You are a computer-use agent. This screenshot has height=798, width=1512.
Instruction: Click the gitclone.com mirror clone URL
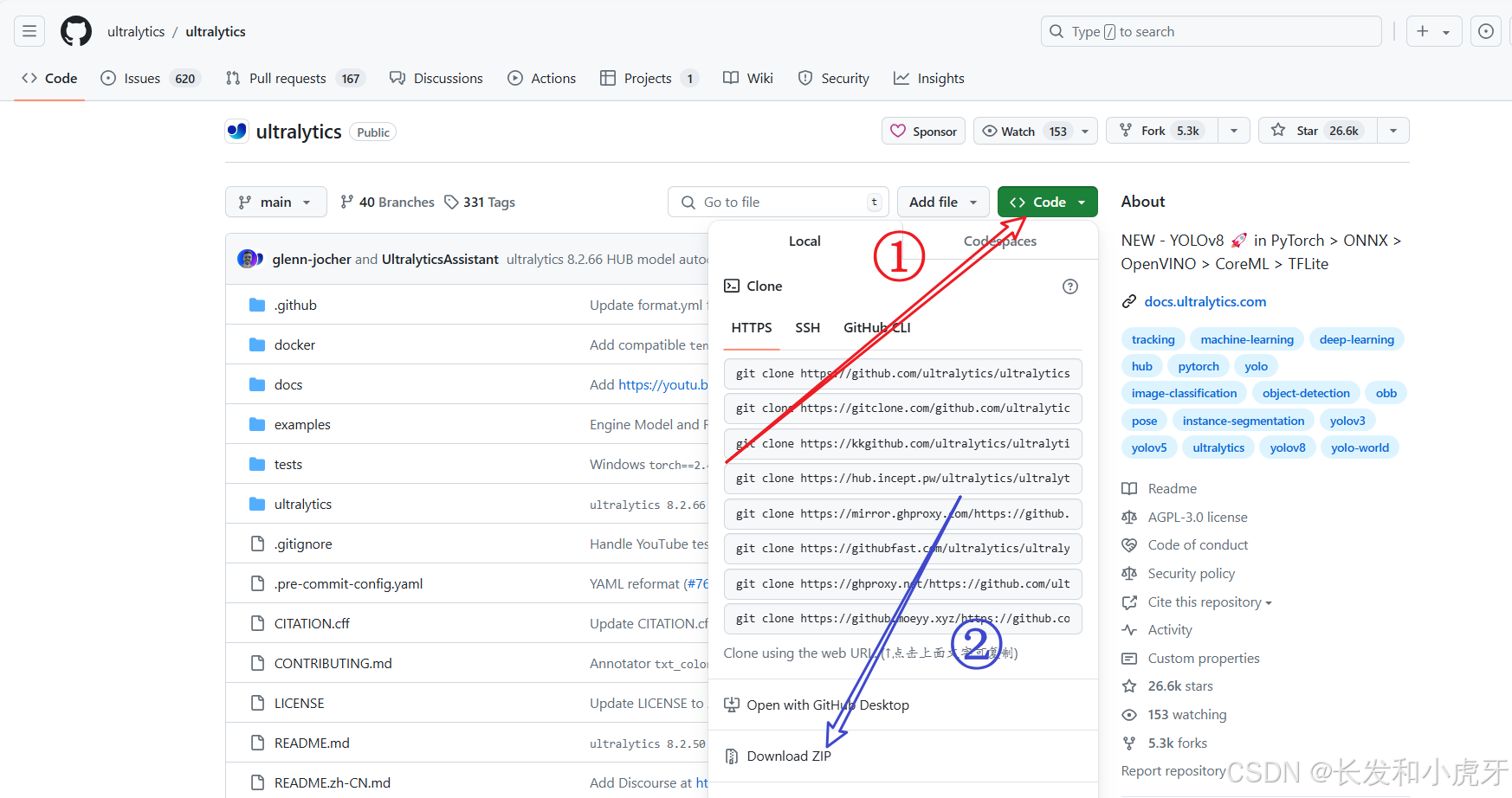[x=903, y=408]
